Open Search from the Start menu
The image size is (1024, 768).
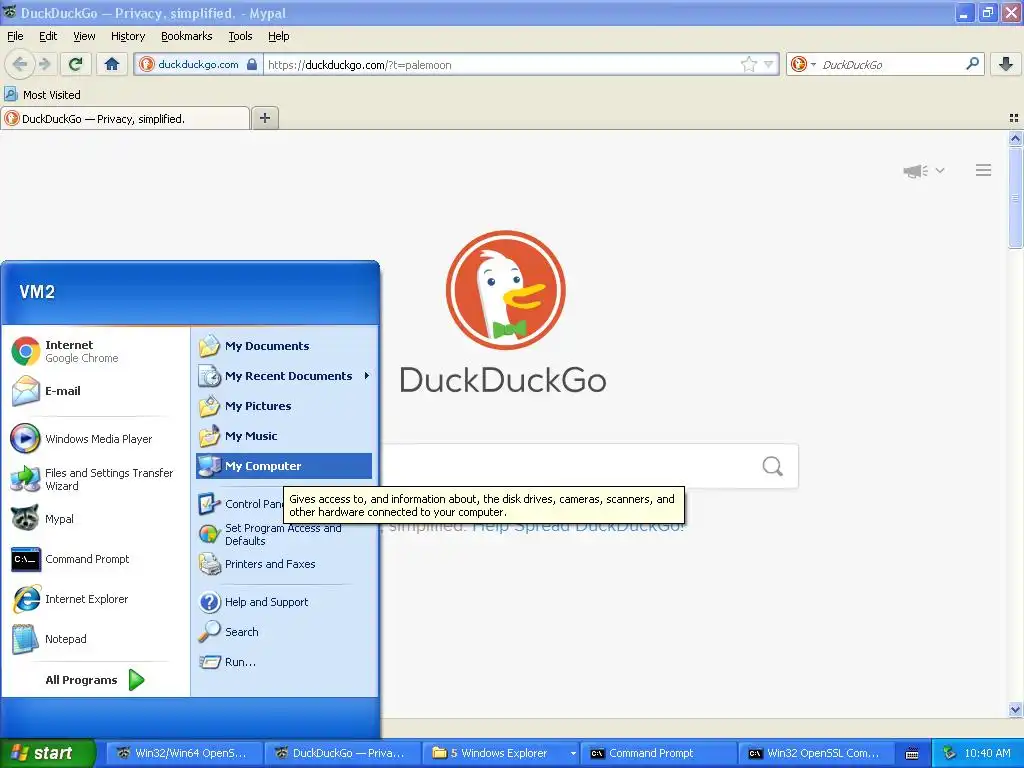click(x=284, y=632)
